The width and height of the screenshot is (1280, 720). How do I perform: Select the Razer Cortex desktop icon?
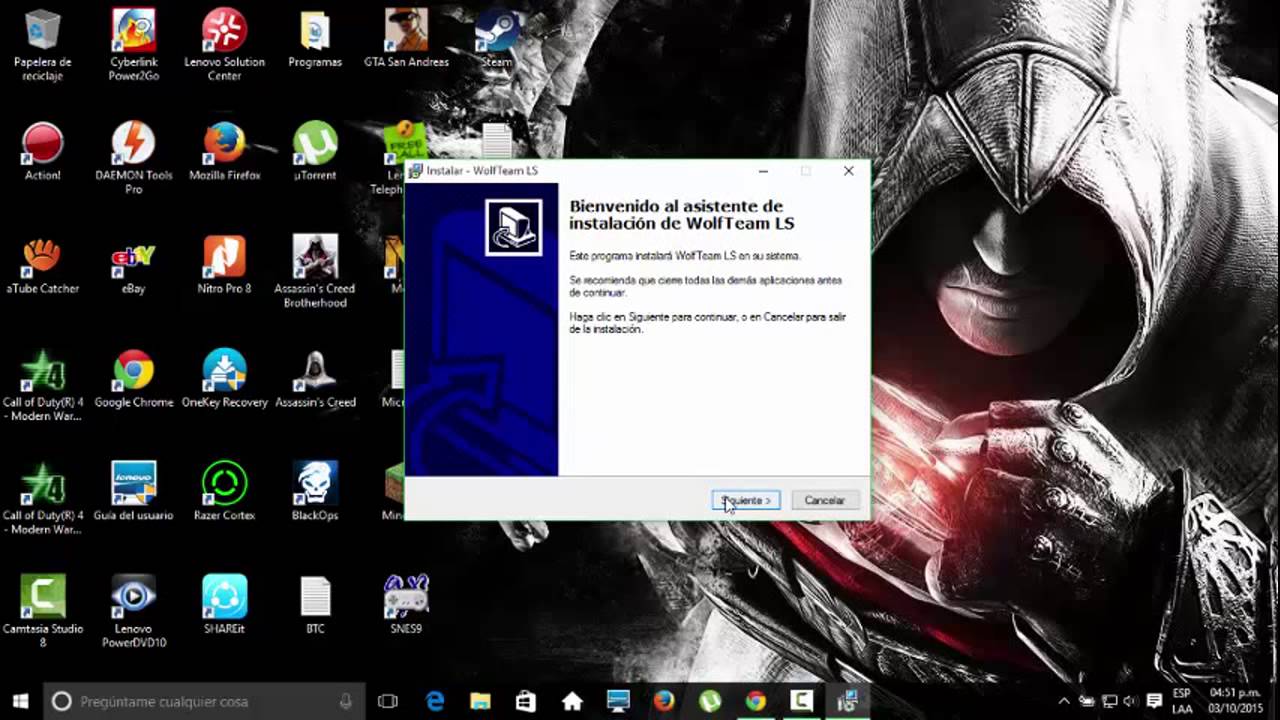(x=224, y=492)
